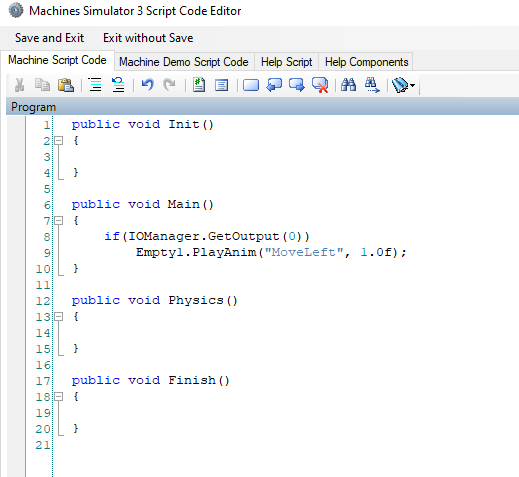Click the Cut scissors icon

(19, 85)
